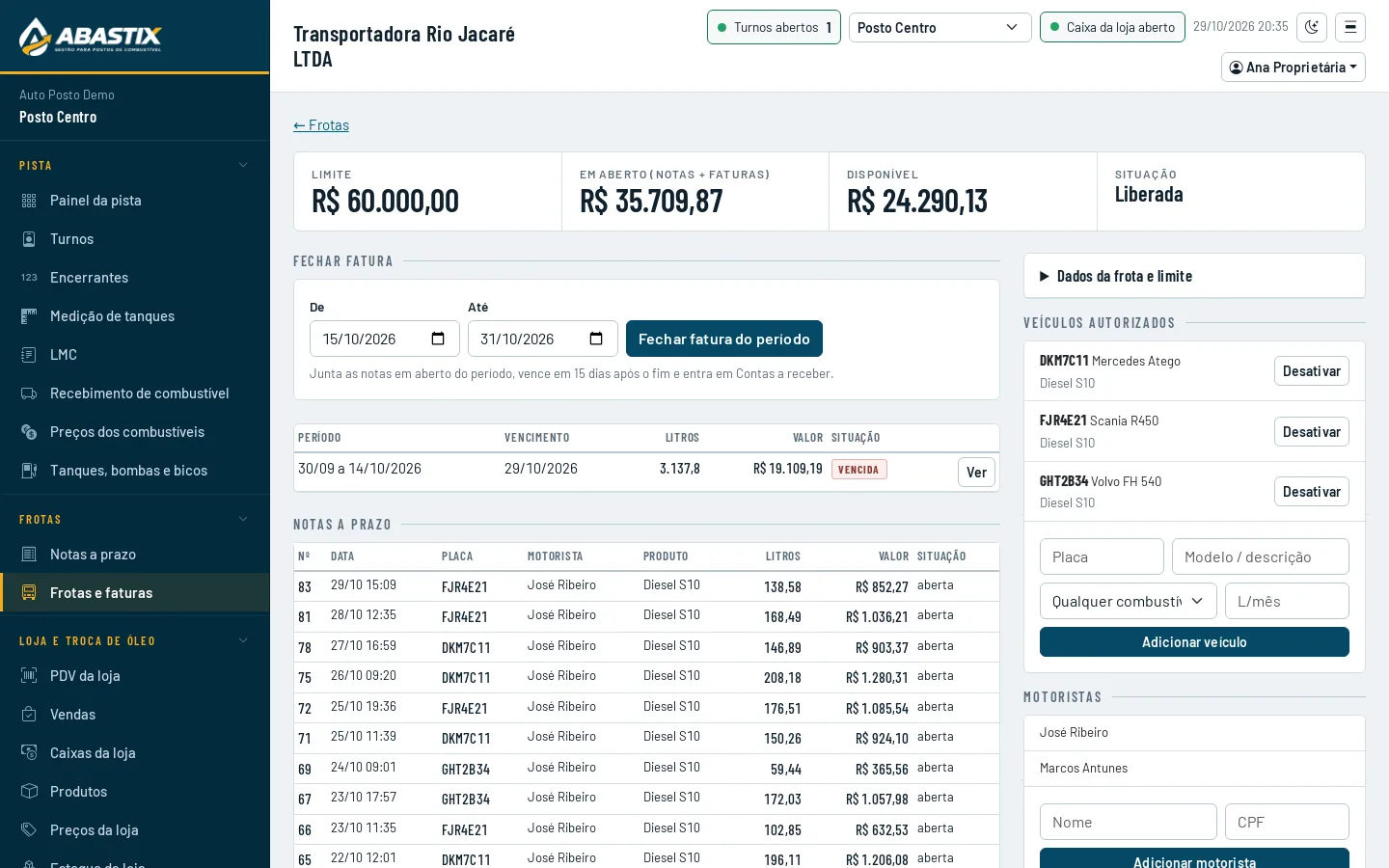Focus the Placa input field
The height and width of the screenshot is (868, 1389).
pos(1102,556)
